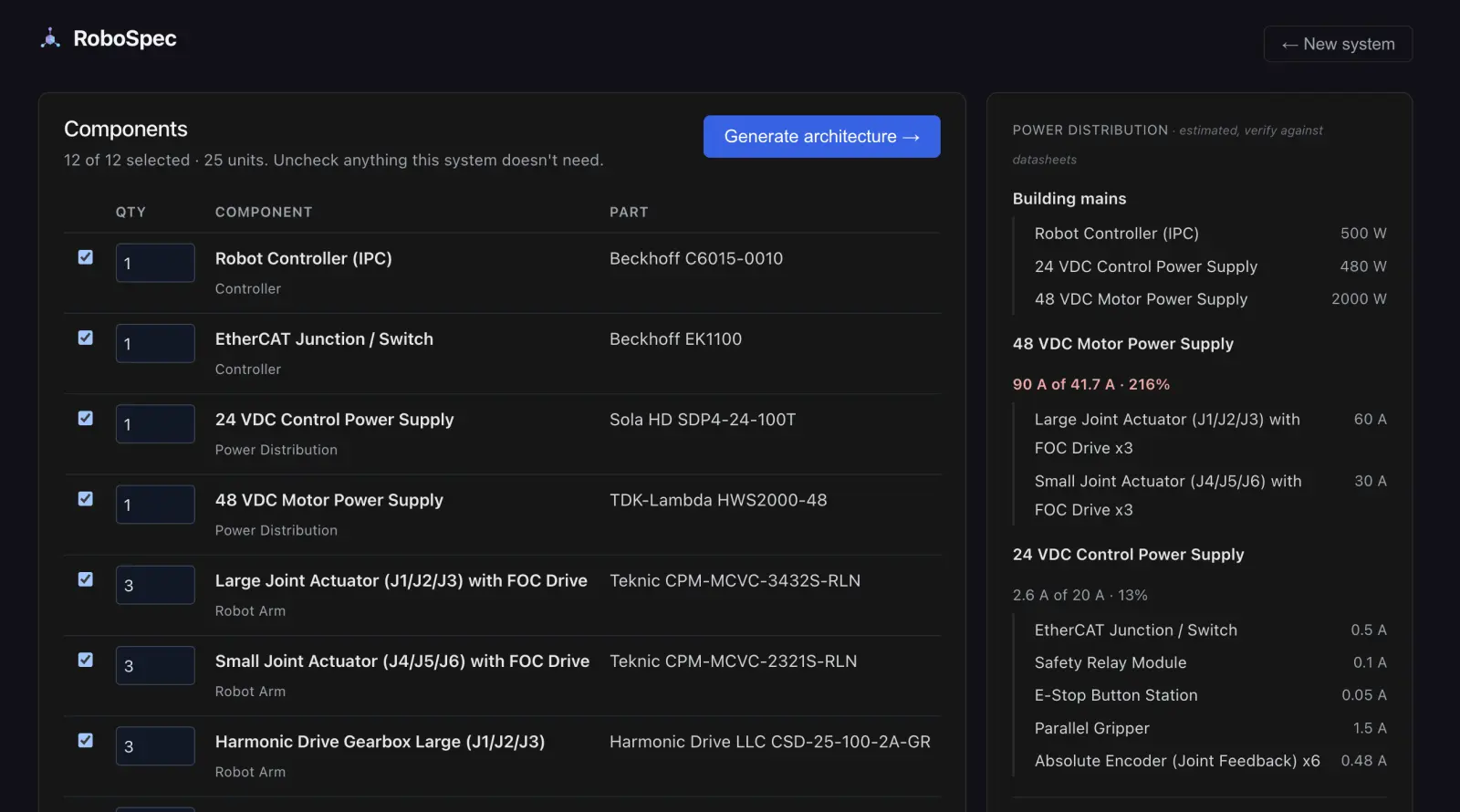The image size is (1460, 812).
Task: Select part Teknic CPM-MCVC-3432S-RLN
Action: point(735,580)
